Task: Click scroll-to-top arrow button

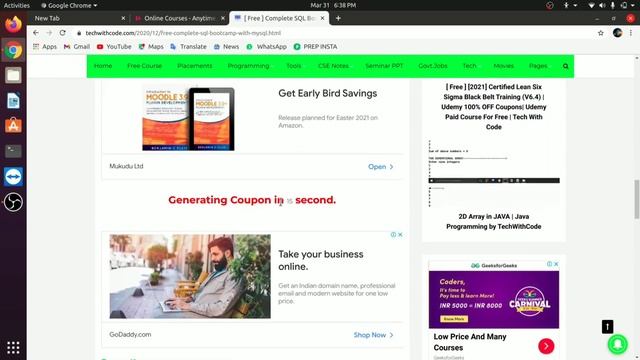Action: [607, 327]
